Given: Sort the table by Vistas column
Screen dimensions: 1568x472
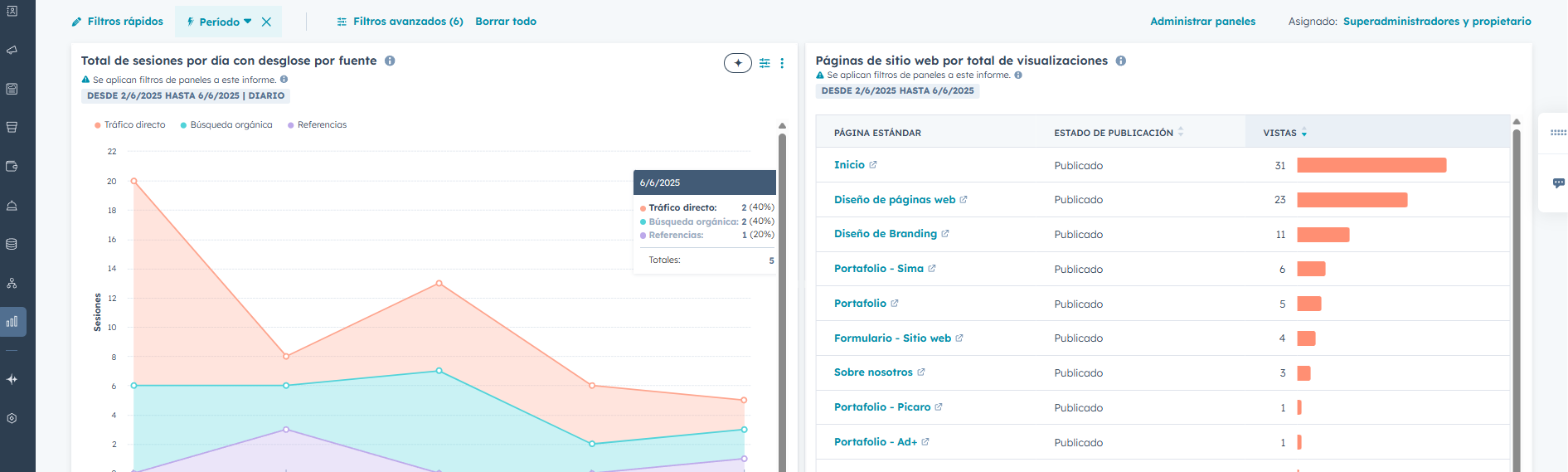Looking at the screenshot, I should [1280, 133].
